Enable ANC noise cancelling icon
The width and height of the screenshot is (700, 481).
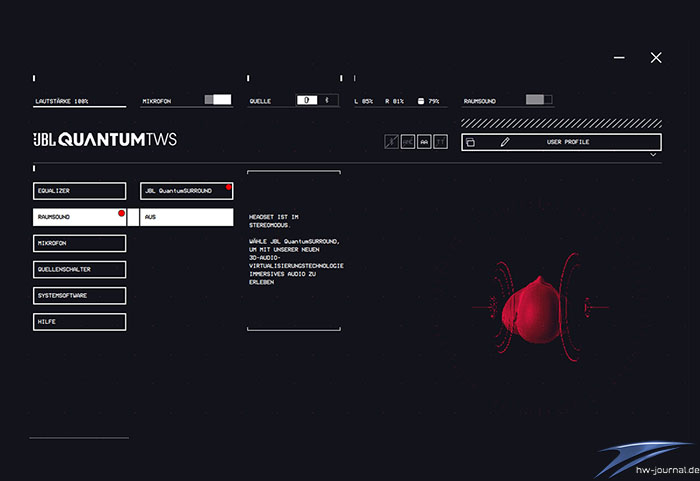408,142
